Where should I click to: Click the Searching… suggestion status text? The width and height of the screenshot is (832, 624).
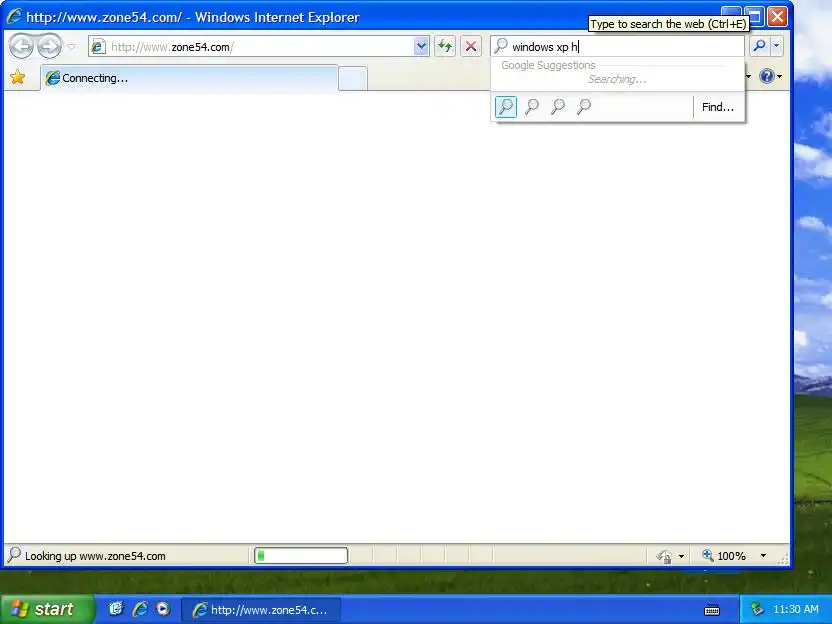coord(617,80)
